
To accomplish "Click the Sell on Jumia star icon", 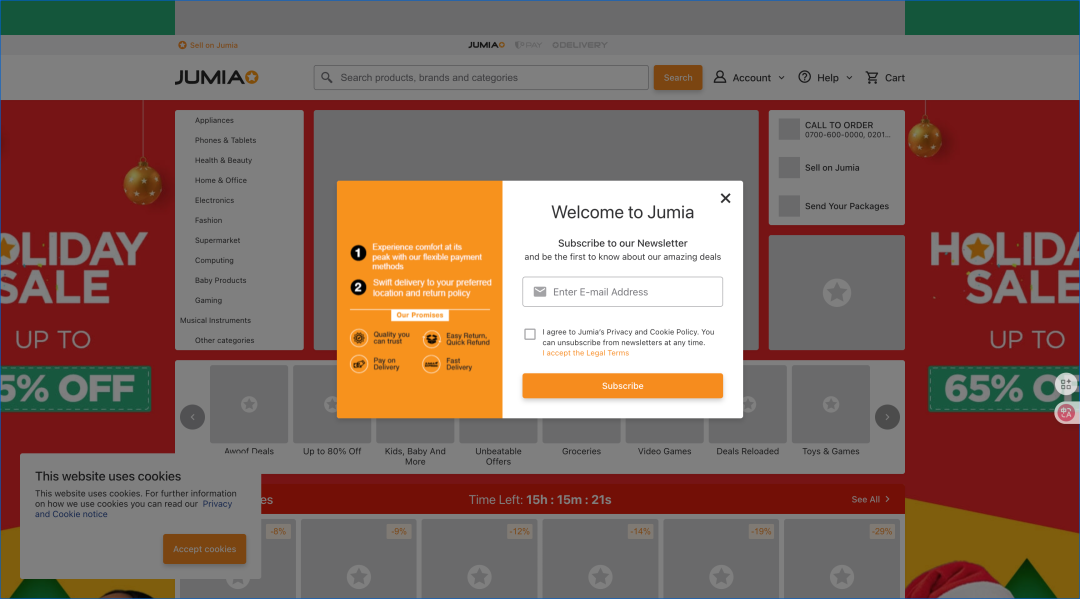I will coord(183,45).
